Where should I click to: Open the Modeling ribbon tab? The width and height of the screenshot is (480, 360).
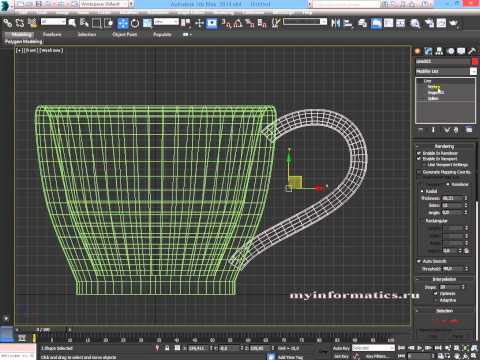(x=21, y=34)
